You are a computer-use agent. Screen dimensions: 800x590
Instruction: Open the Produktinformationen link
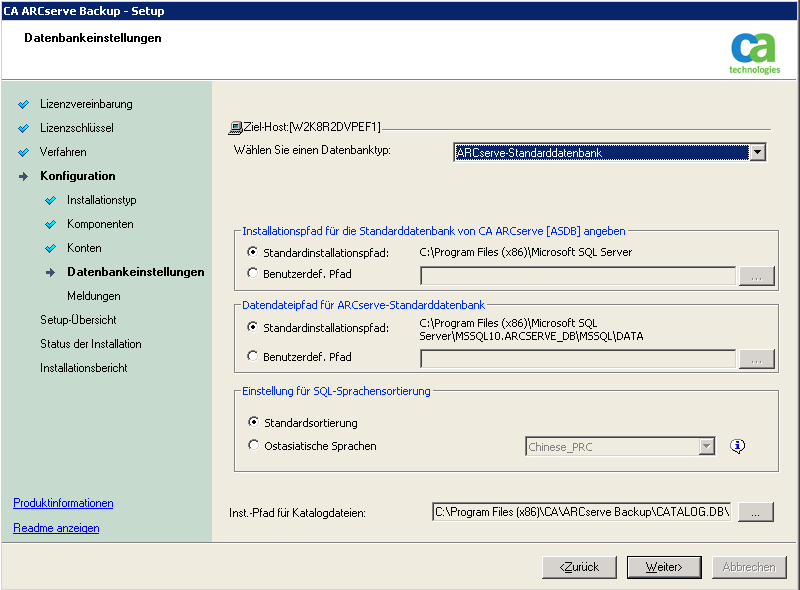(x=63, y=503)
